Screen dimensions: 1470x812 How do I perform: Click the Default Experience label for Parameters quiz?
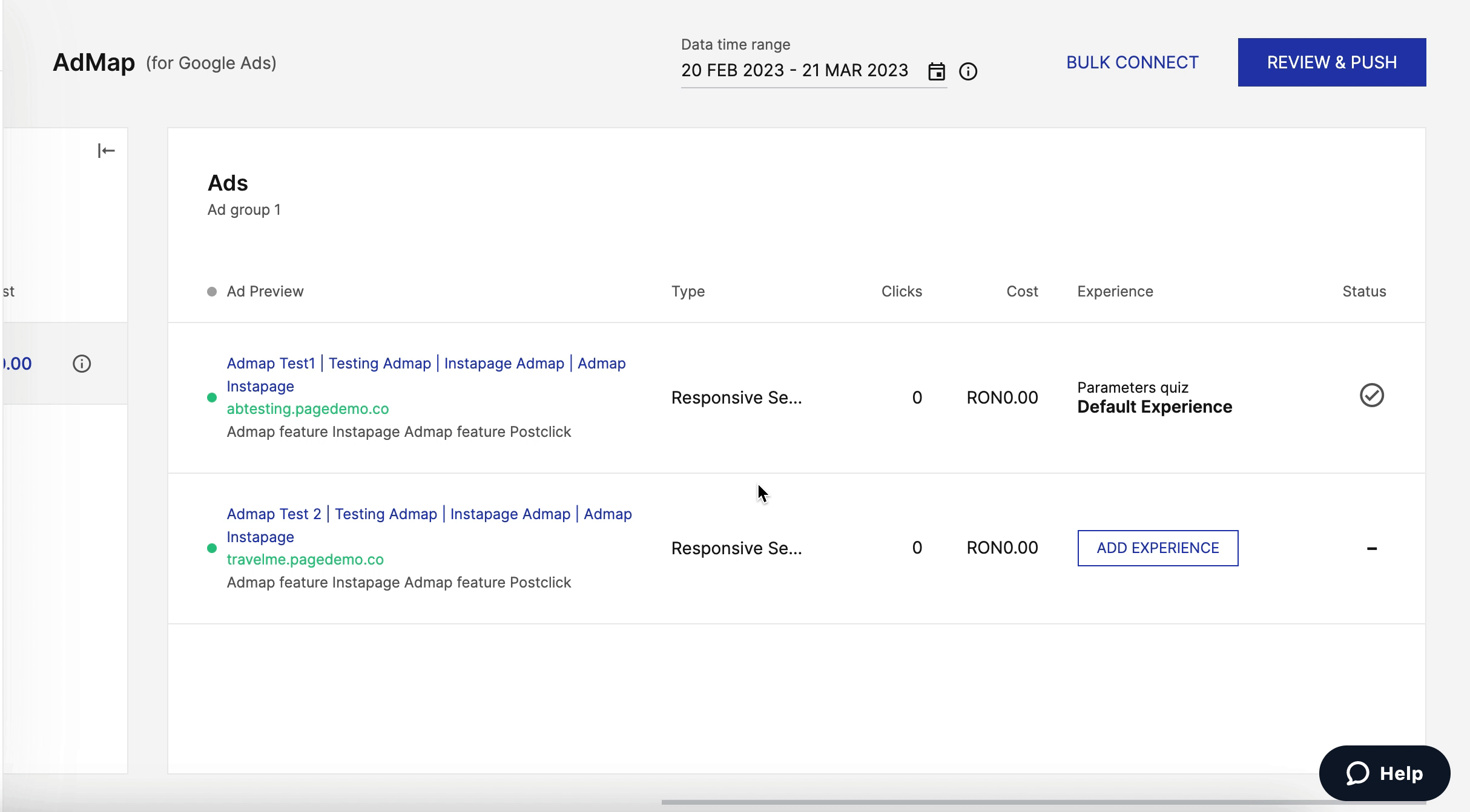[x=1154, y=407]
